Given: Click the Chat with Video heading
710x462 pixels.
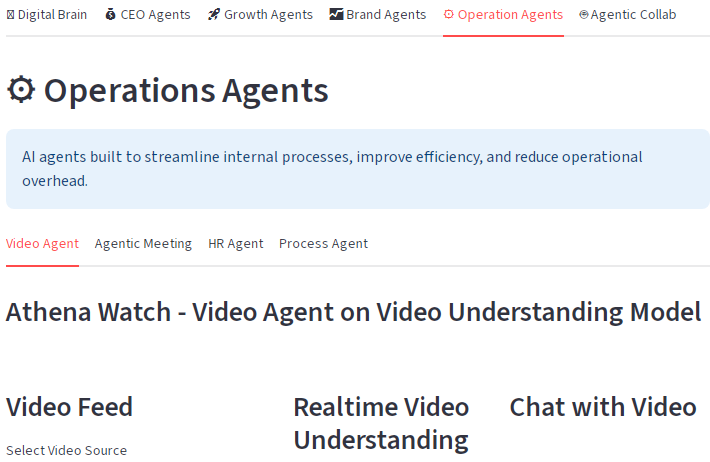Looking at the screenshot, I should [602, 407].
